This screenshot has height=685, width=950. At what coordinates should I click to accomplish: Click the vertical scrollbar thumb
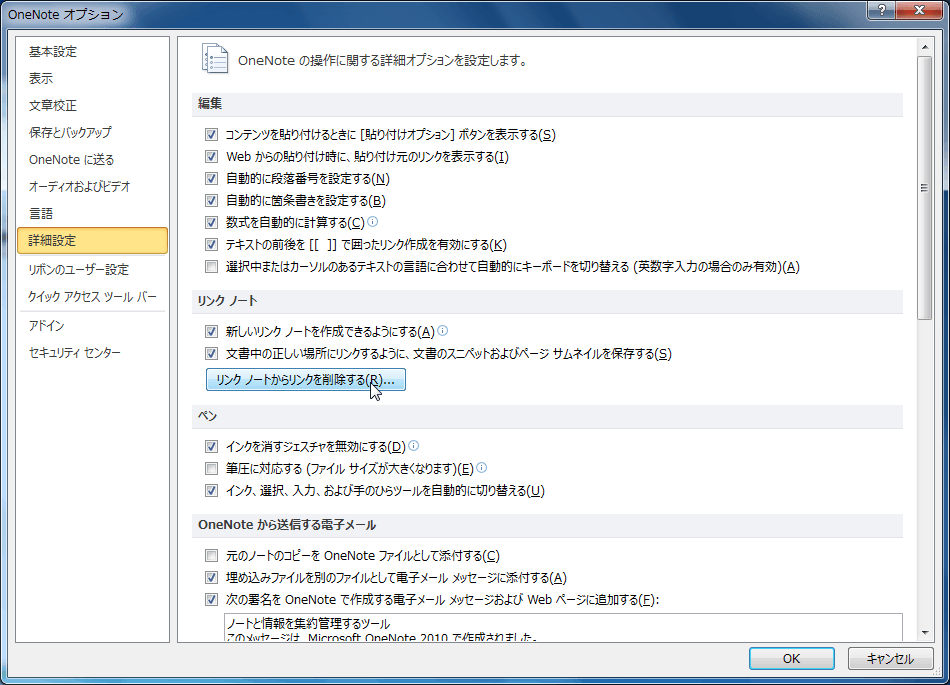pos(925,188)
